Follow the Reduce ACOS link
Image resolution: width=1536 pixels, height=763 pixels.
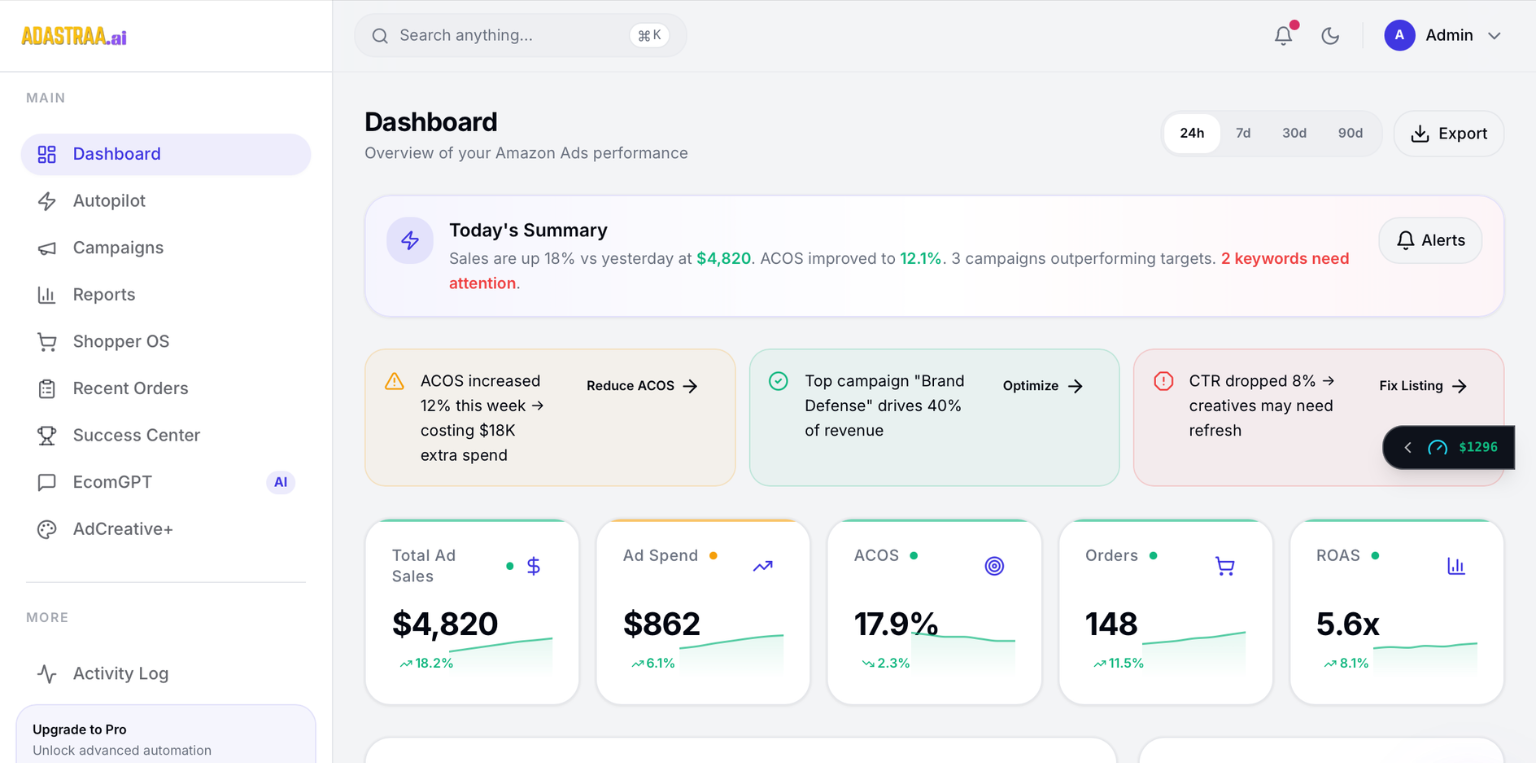click(641, 386)
